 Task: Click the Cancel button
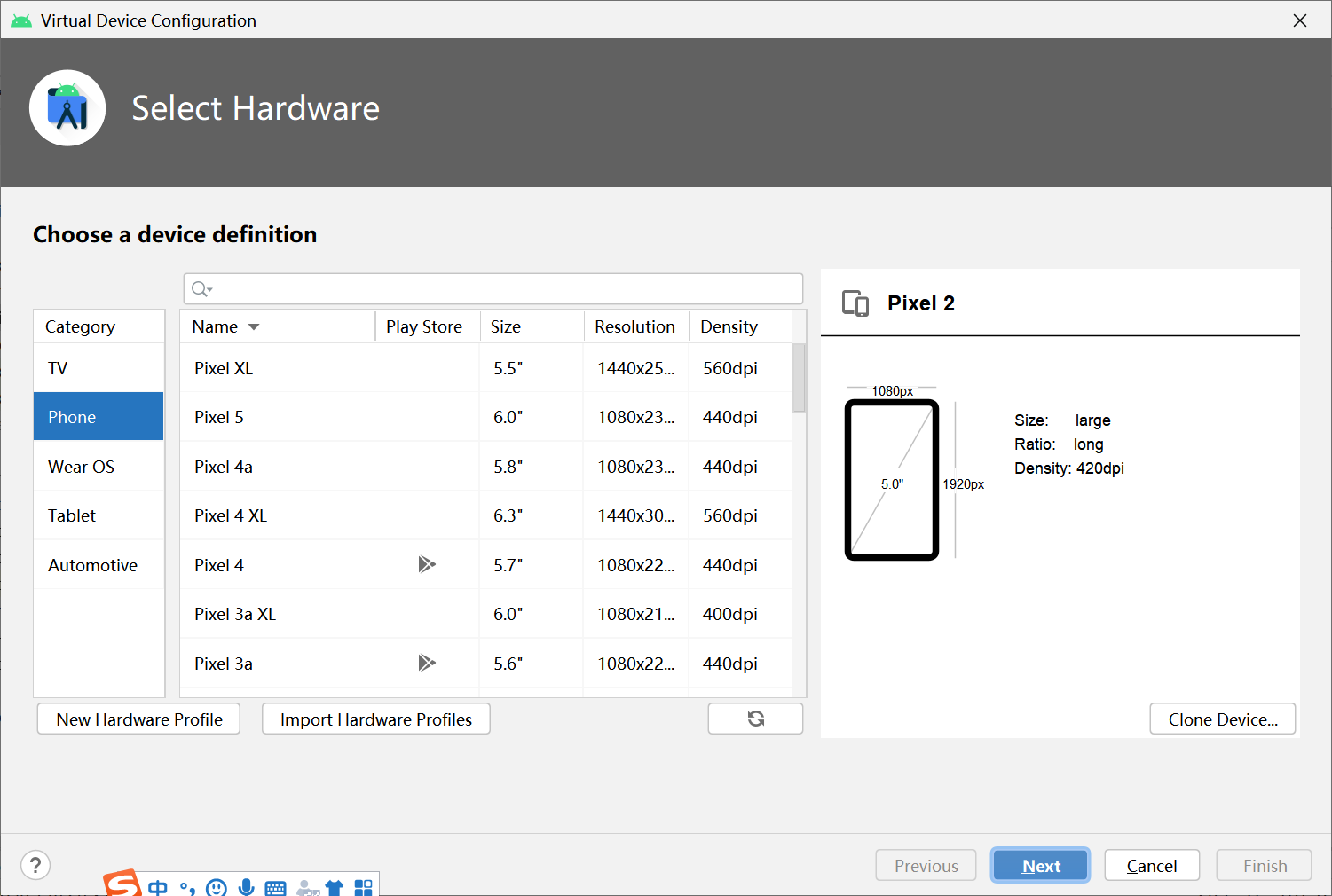1152,866
